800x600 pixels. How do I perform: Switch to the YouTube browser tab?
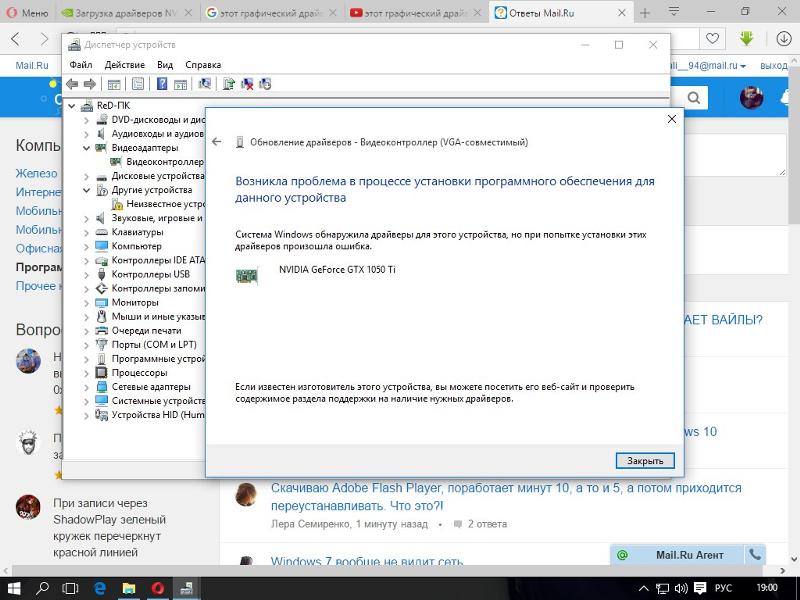(x=416, y=13)
